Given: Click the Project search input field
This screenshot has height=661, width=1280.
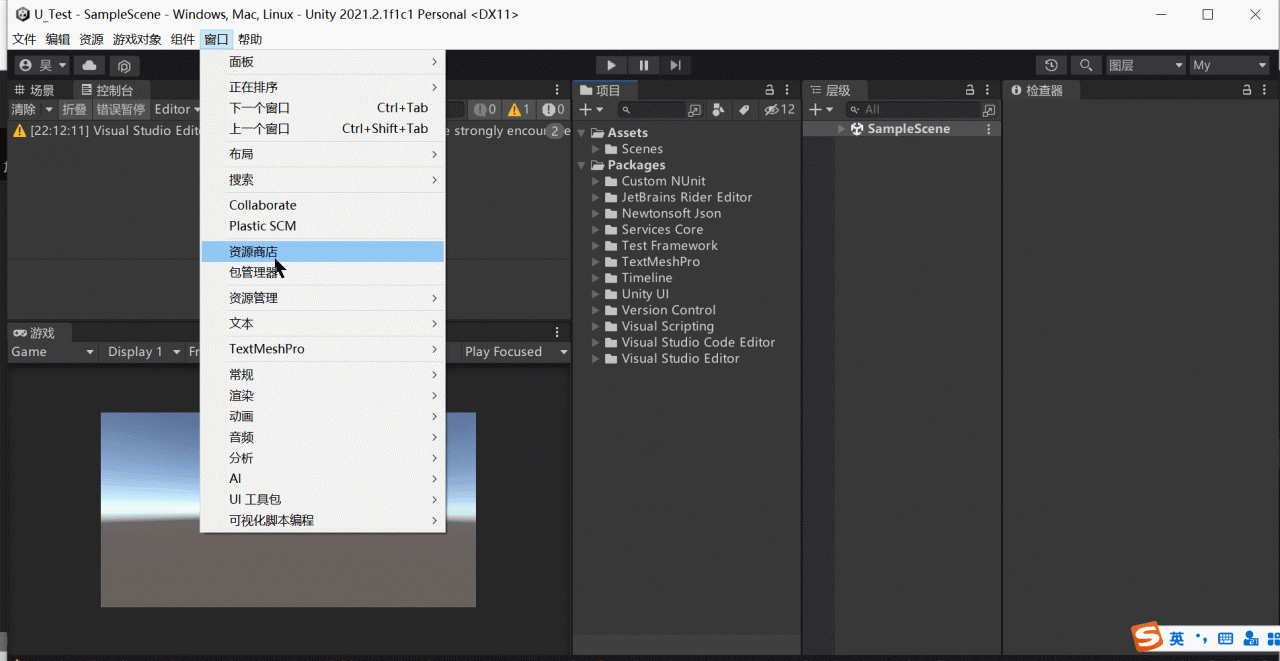Looking at the screenshot, I should coord(650,110).
